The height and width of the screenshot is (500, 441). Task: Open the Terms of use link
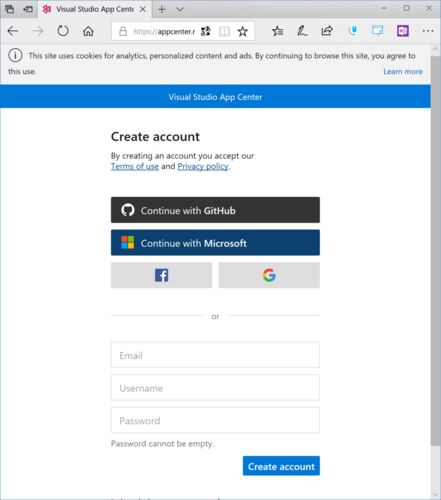135,166
